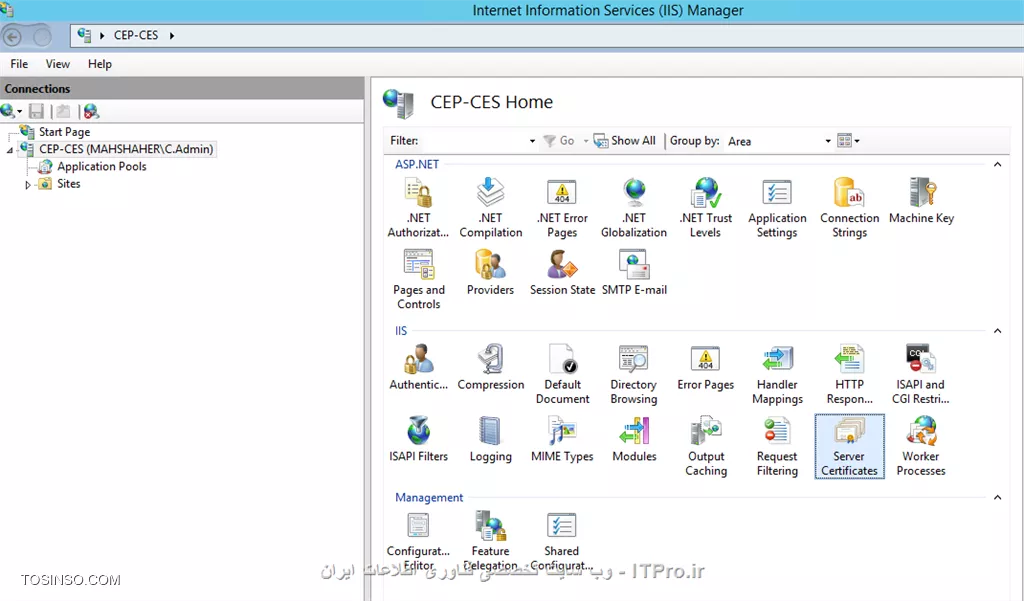The height and width of the screenshot is (601, 1024).
Task: Collapse the Management group
Action: [997, 497]
